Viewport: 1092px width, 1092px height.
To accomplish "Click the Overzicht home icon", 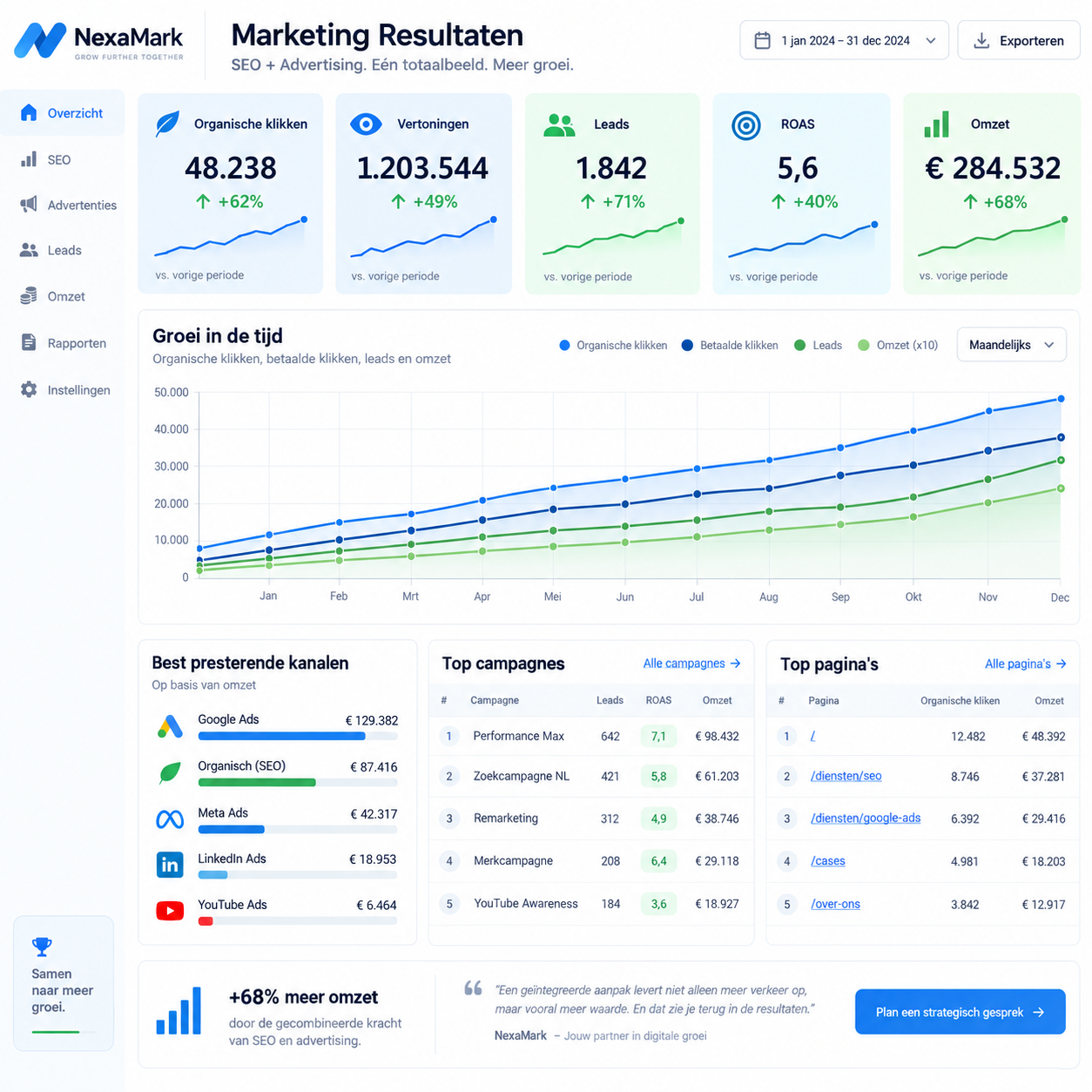I will click(29, 112).
